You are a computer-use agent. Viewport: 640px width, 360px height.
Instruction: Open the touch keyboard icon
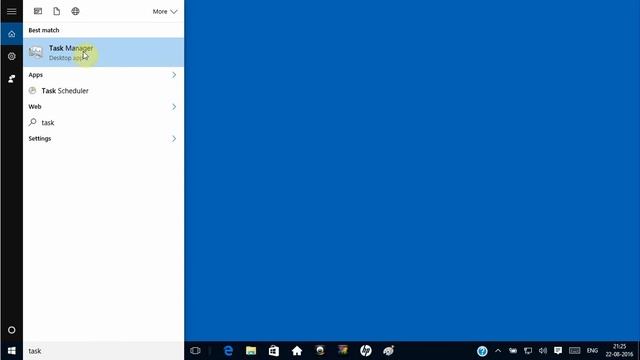tap(575, 351)
